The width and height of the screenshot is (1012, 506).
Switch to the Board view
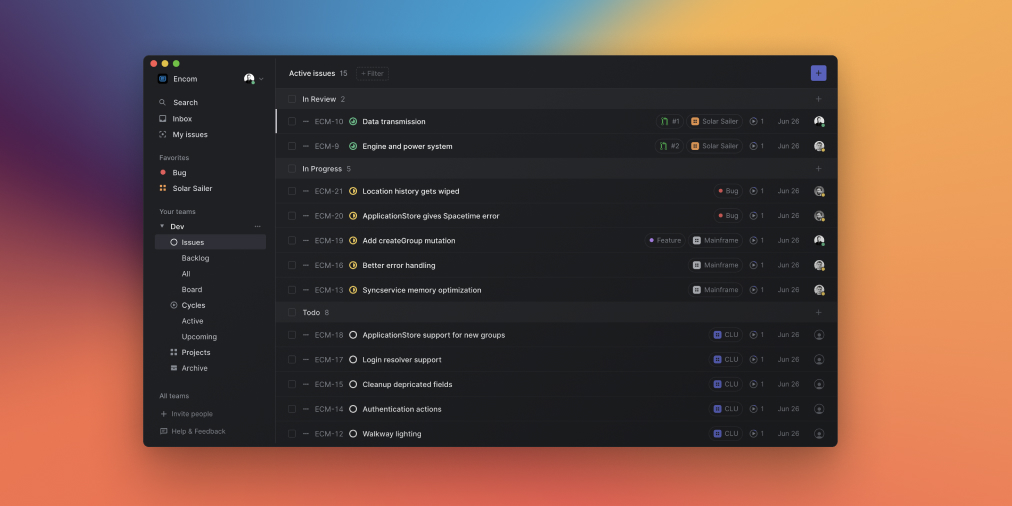pyautogui.click(x=191, y=289)
